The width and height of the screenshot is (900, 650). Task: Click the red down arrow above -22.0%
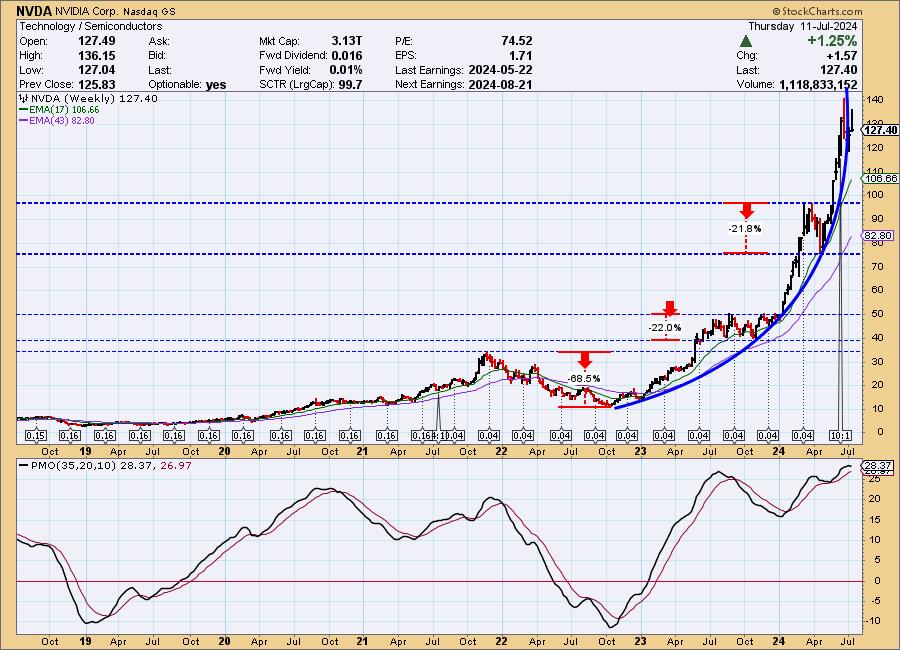point(669,308)
